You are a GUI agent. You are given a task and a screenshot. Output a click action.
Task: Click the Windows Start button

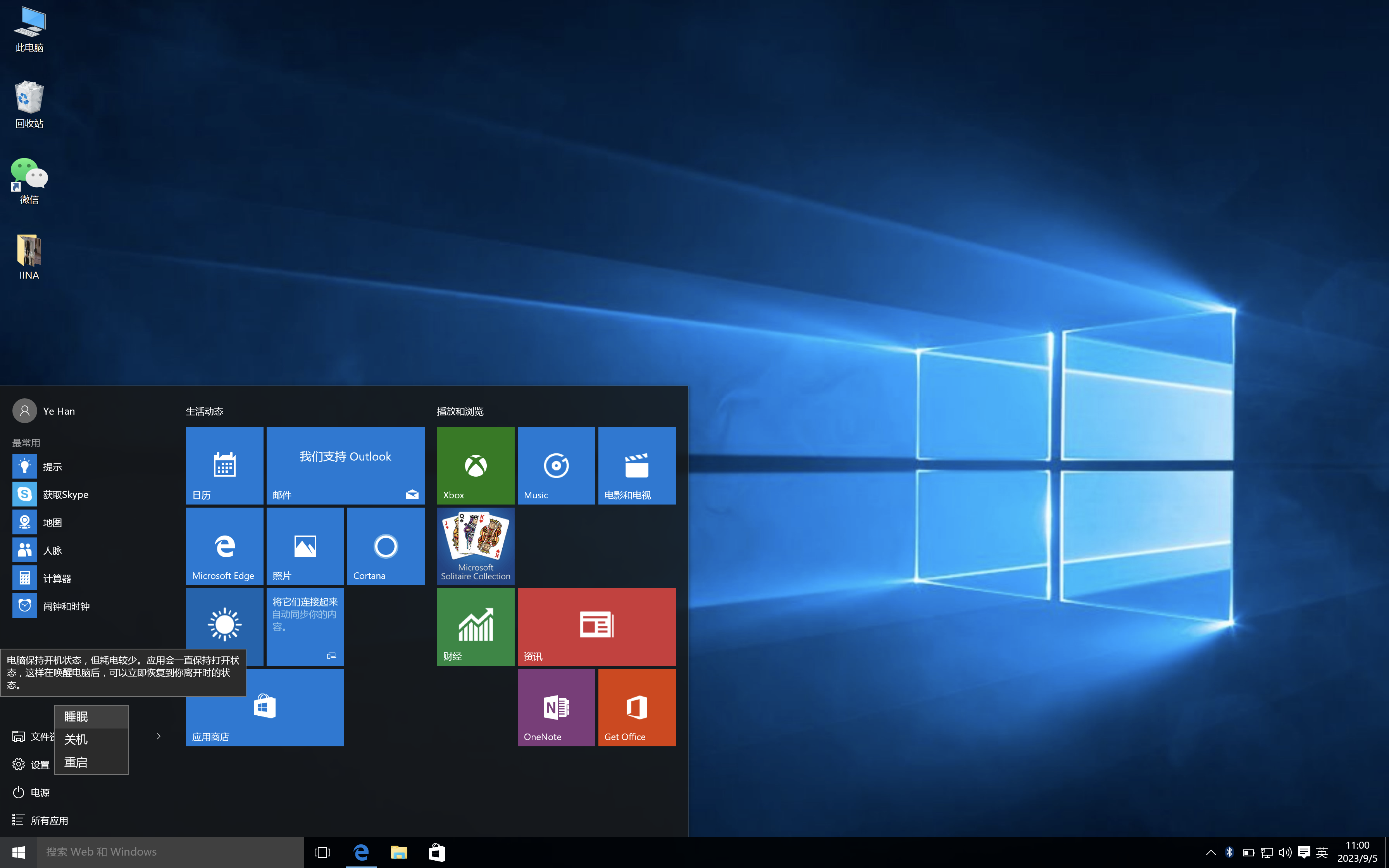pyautogui.click(x=18, y=852)
